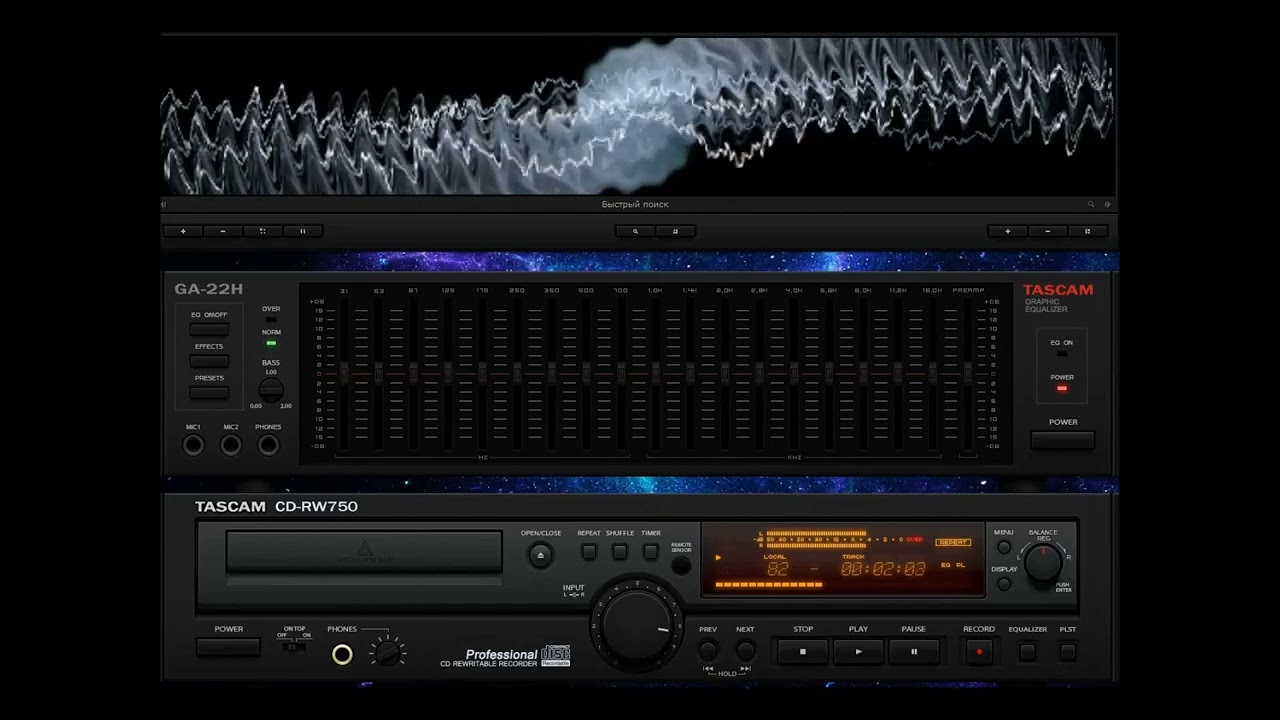The height and width of the screenshot is (720, 1280).
Task: Click the four-dots button in the left toolbar group
Action: [263, 231]
